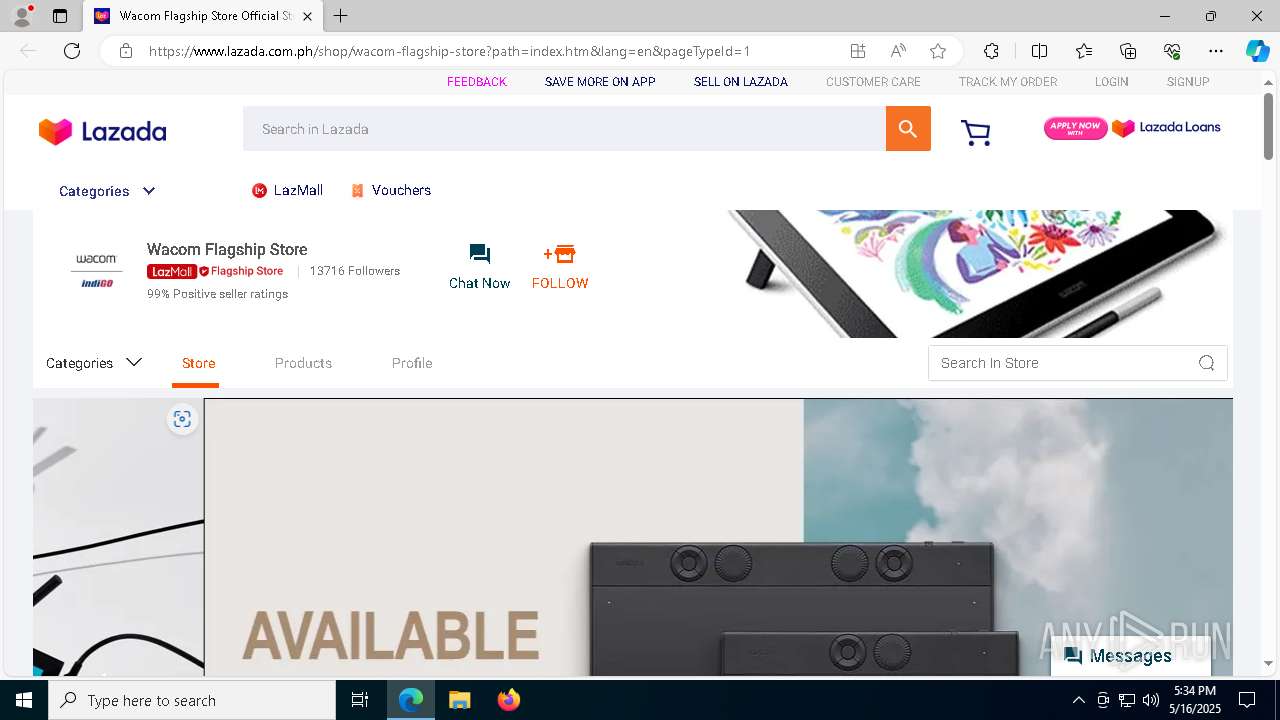The image size is (1280, 720).
Task: Click the scrollbar down arrow
Action: (1268, 663)
